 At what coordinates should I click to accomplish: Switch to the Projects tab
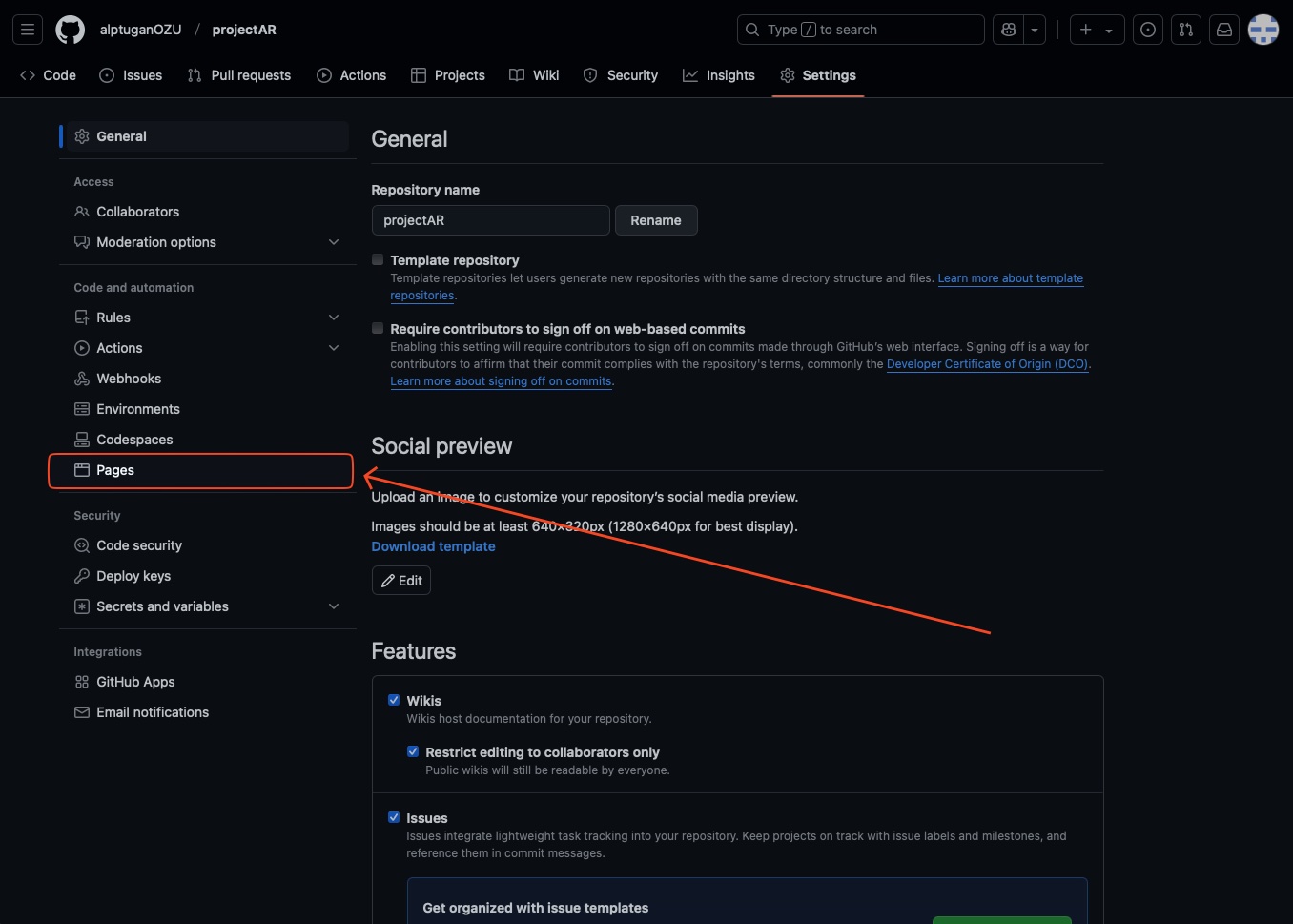pos(448,75)
